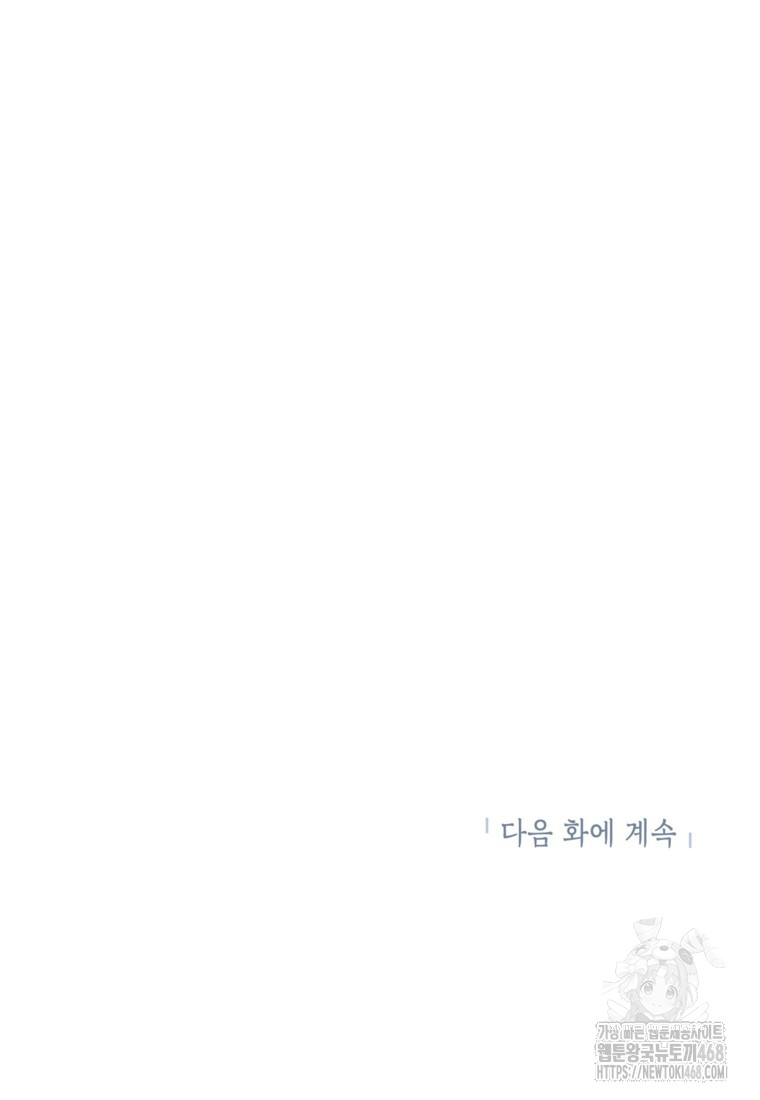
Task: Click the '가장 빠른 웹툰제공사이트' tagline
Action: [660, 1032]
